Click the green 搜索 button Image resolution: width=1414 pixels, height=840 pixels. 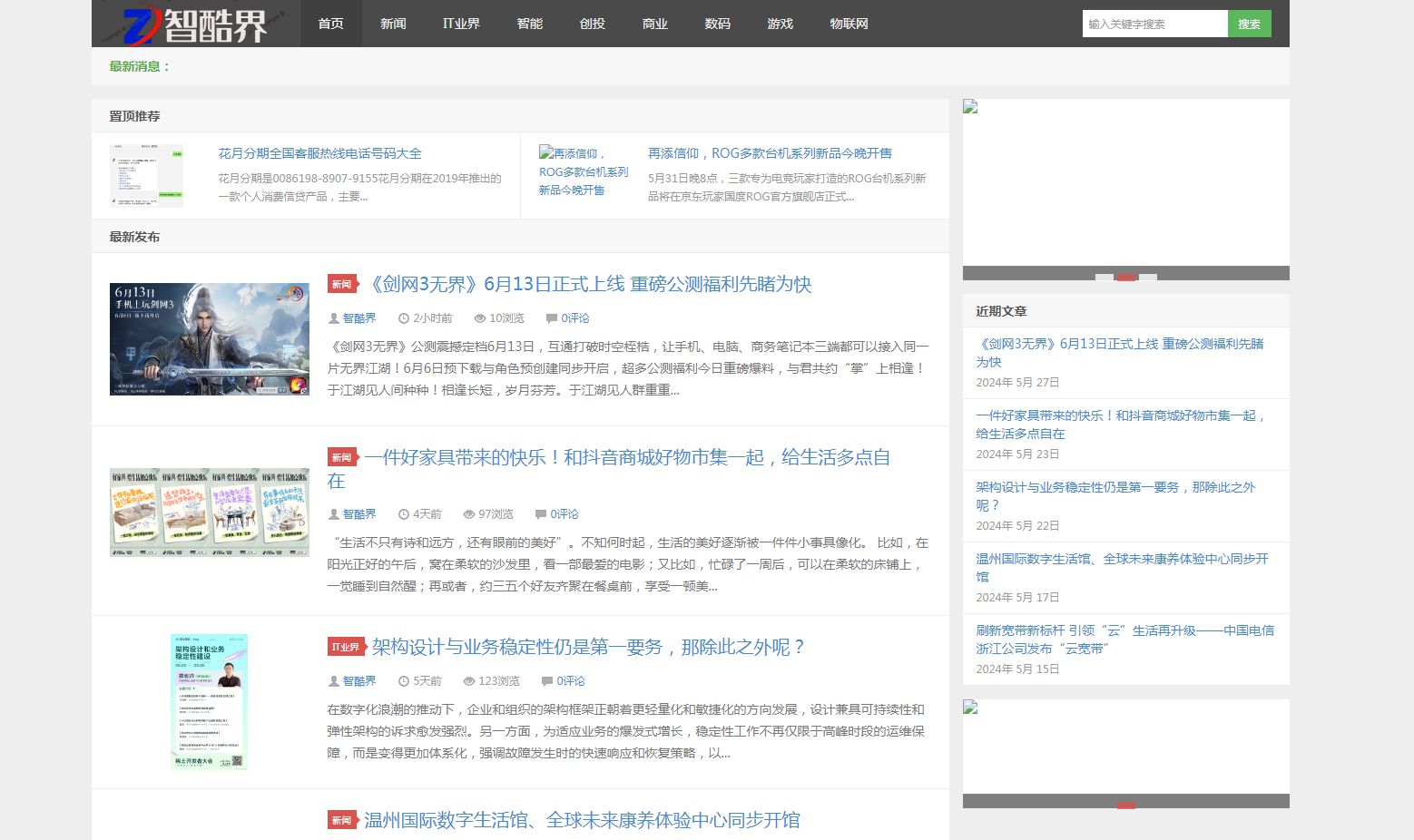1250,24
